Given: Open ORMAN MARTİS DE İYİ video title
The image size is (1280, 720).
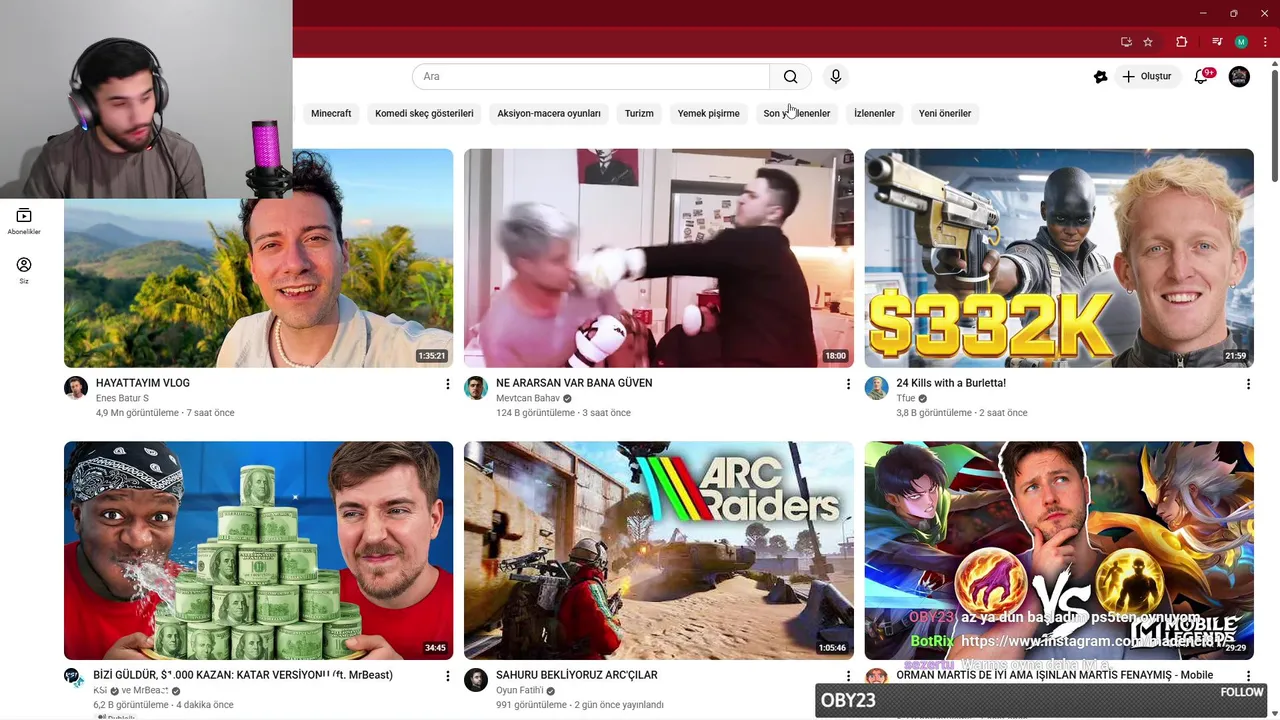Looking at the screenshot, I should (1055, 675).
